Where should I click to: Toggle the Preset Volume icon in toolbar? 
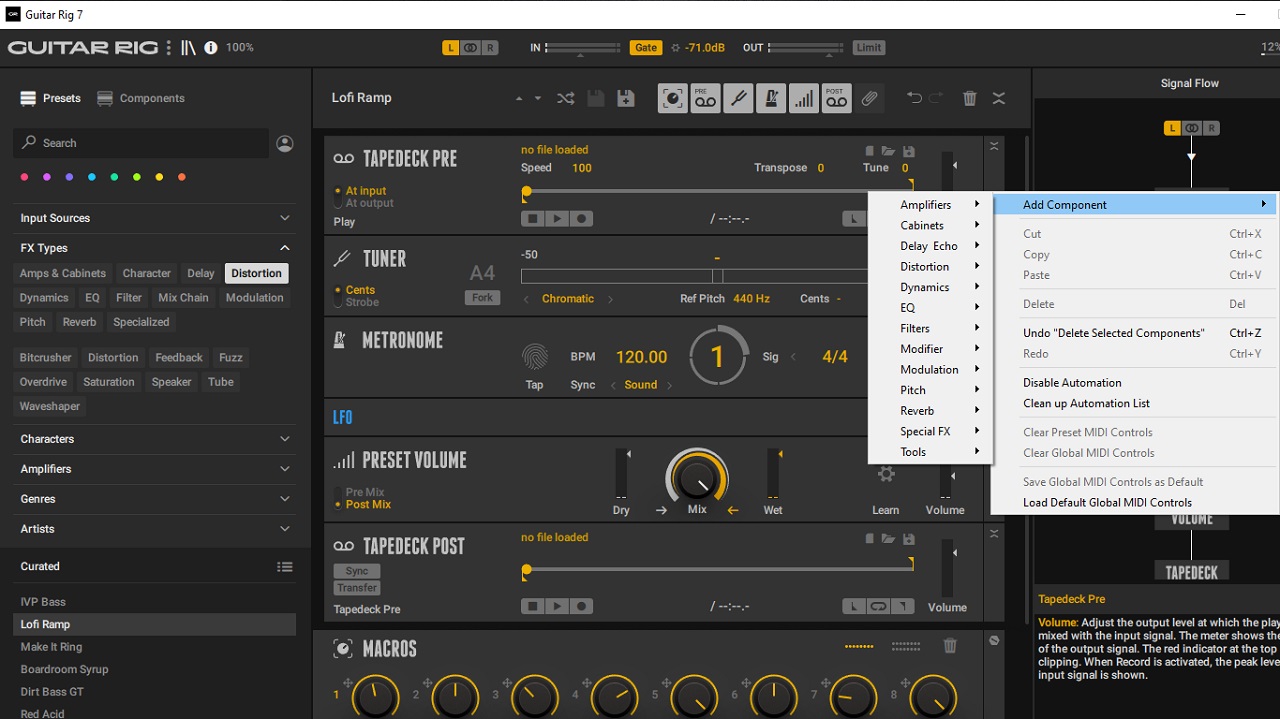[x=804, y=98]
